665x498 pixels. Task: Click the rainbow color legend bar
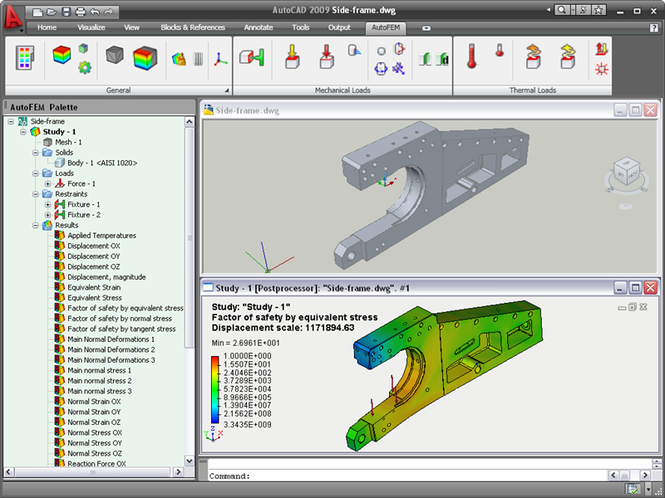(x=215, y=390)
